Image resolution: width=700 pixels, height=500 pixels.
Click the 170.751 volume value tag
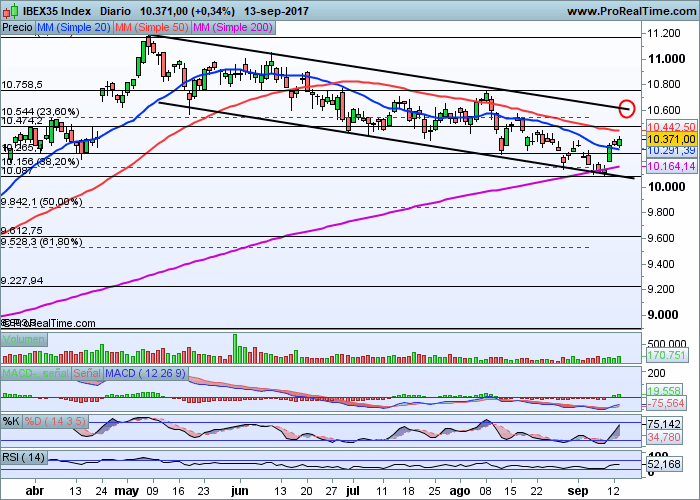click(666, 355)
